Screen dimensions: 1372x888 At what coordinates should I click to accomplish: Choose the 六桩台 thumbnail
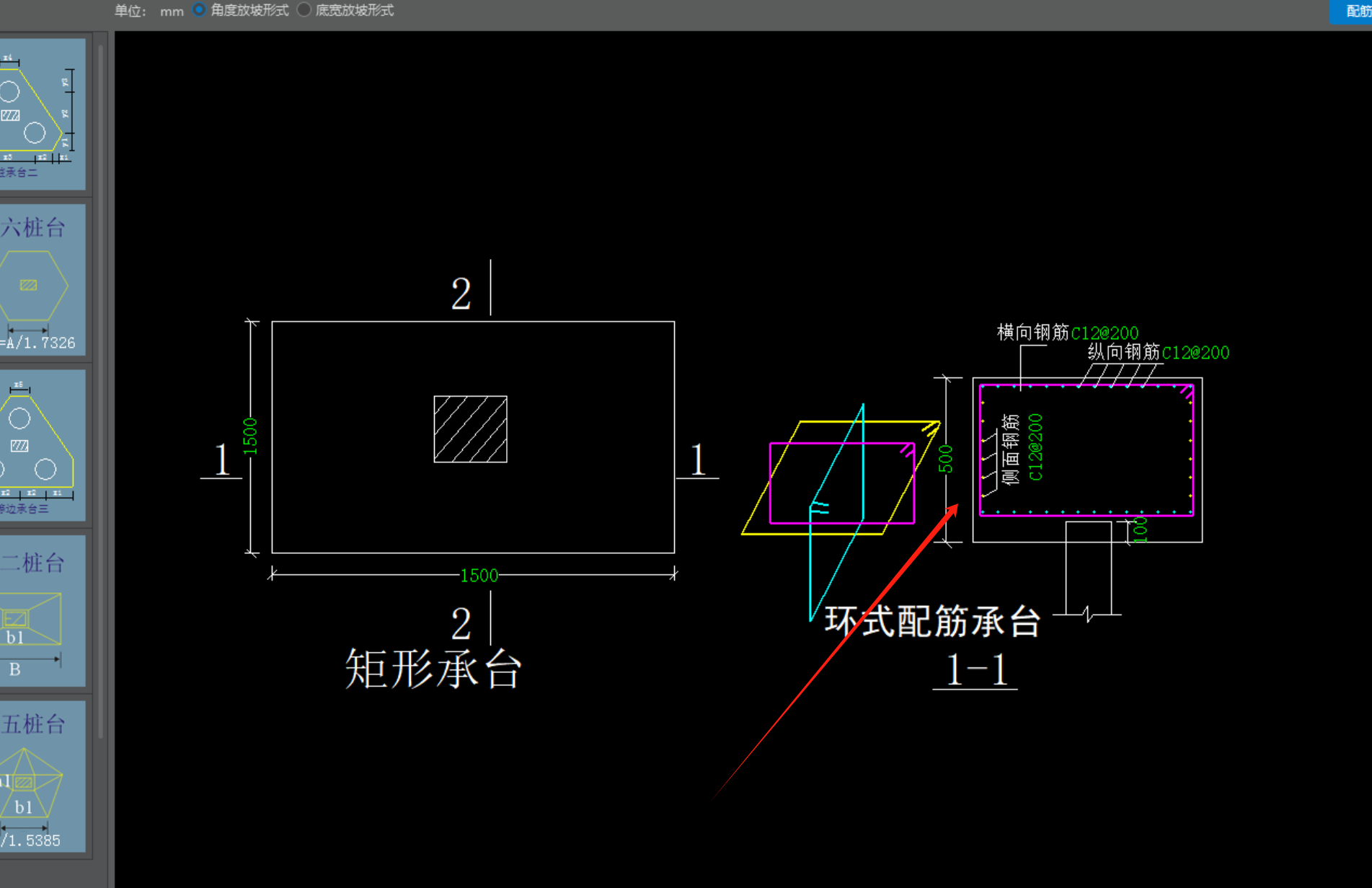[x=43, y=280]
